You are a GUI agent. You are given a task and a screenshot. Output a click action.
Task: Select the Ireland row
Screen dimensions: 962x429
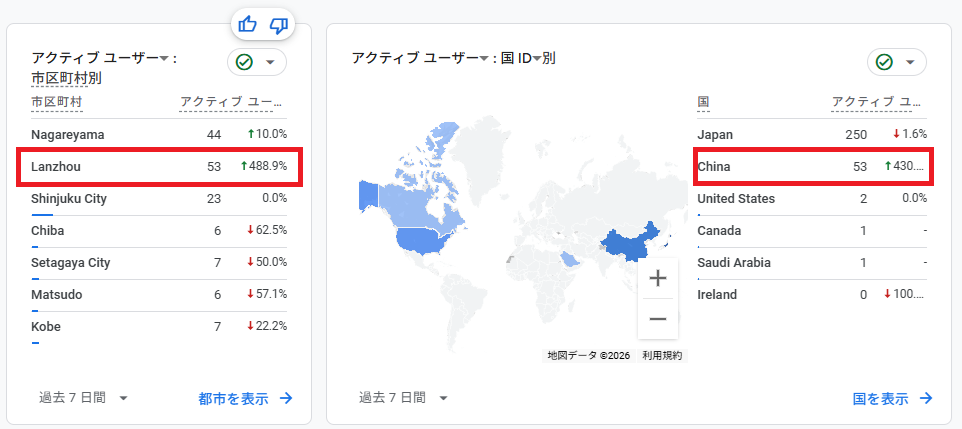point(812,294)
